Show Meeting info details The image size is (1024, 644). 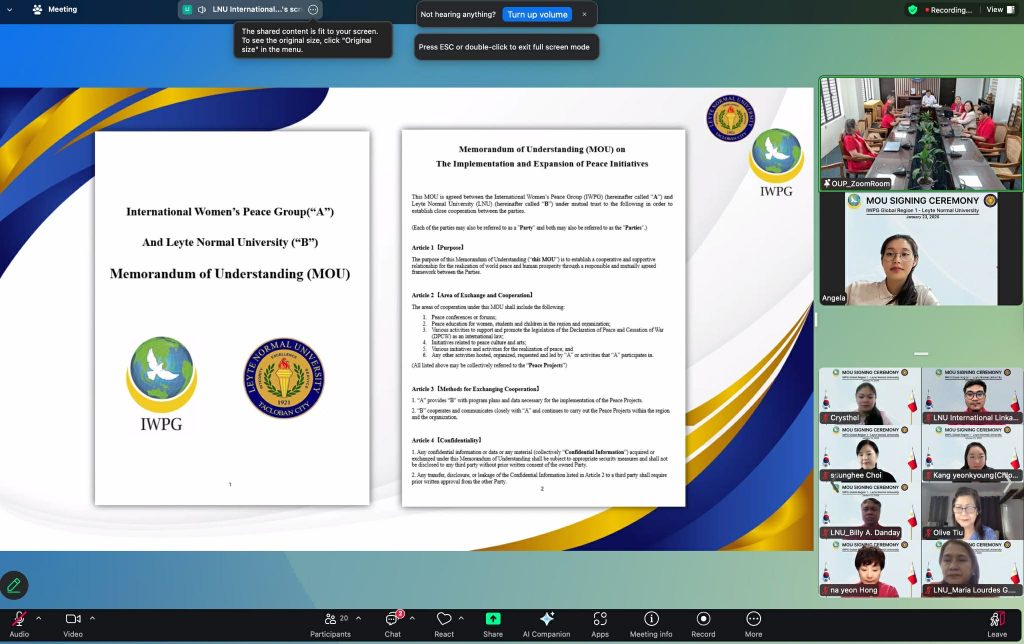pyautogui.click(x=651, y=624)
